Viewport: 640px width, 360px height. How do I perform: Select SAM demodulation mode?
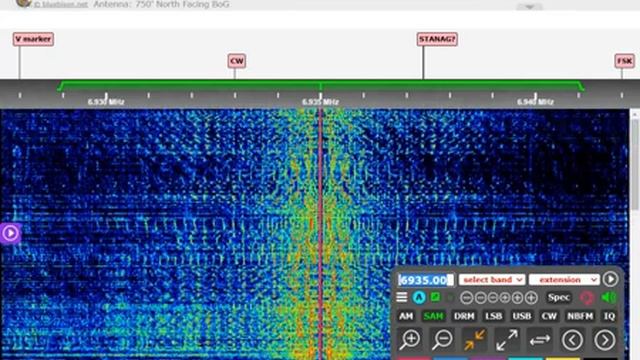433,316
